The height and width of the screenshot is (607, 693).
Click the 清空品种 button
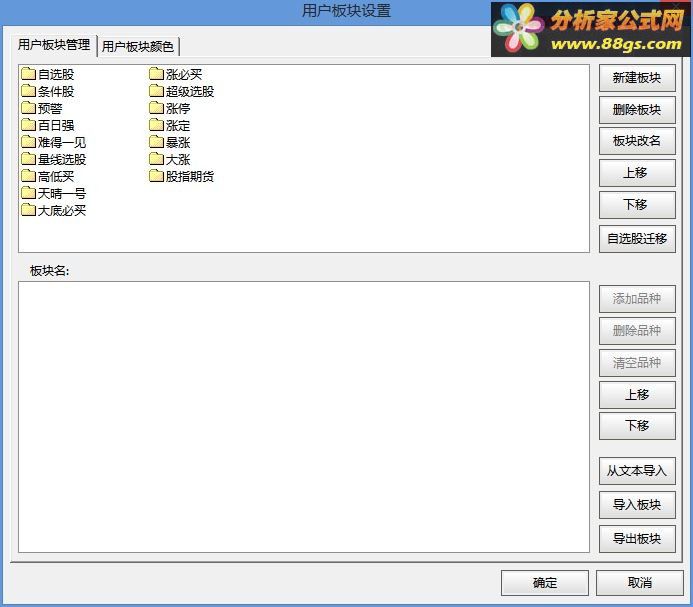[637, 363]
